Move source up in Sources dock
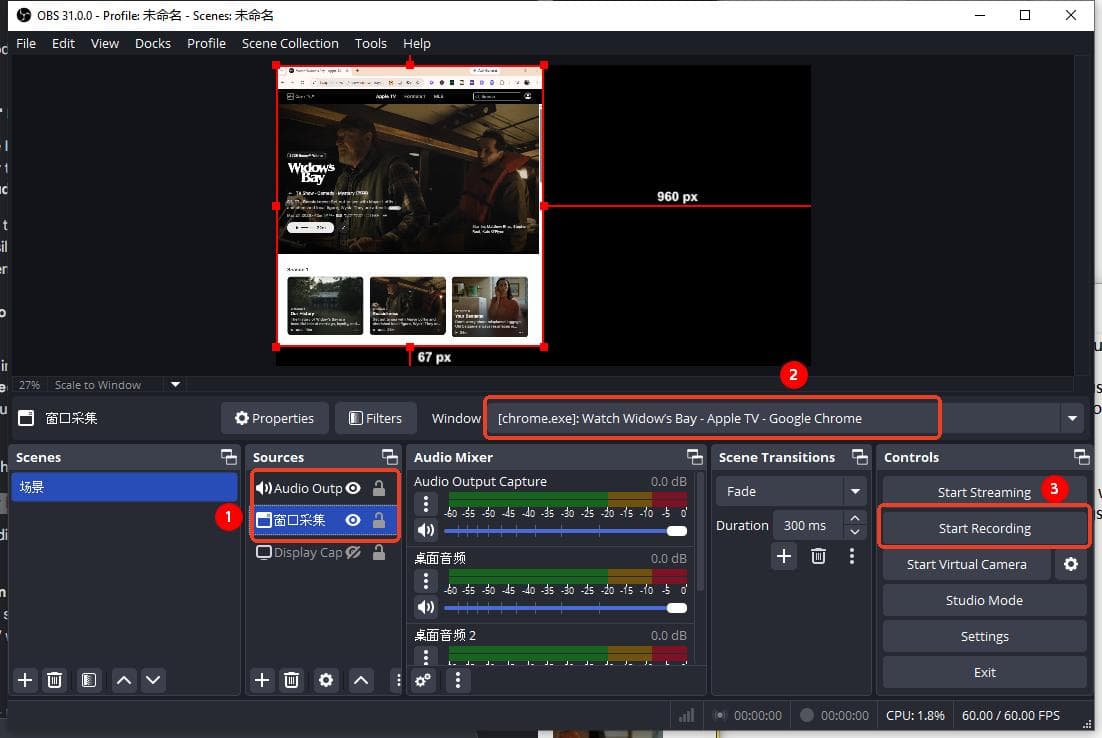1102x738 pixels. pyautogui.click(x=361, y=680)
